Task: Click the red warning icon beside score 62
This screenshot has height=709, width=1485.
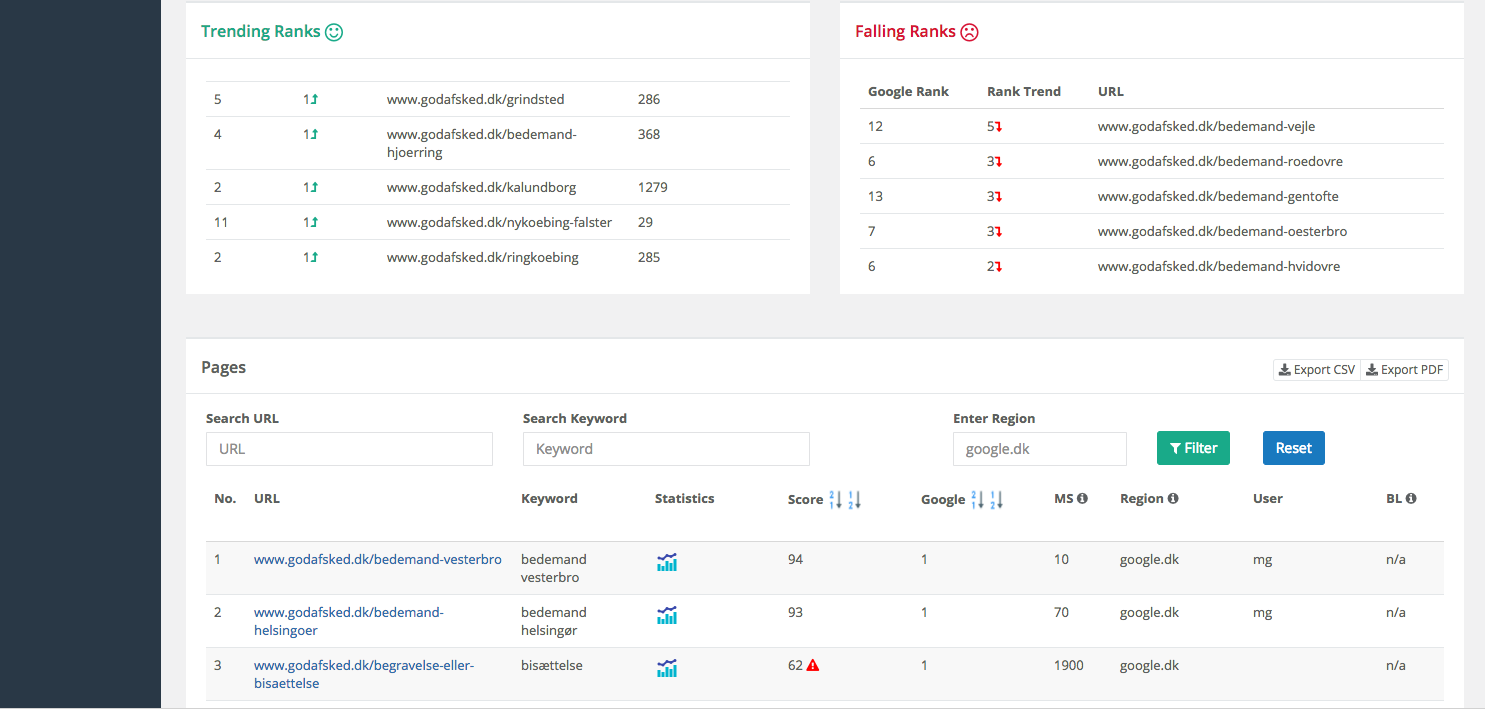Action: coord(813,666)
